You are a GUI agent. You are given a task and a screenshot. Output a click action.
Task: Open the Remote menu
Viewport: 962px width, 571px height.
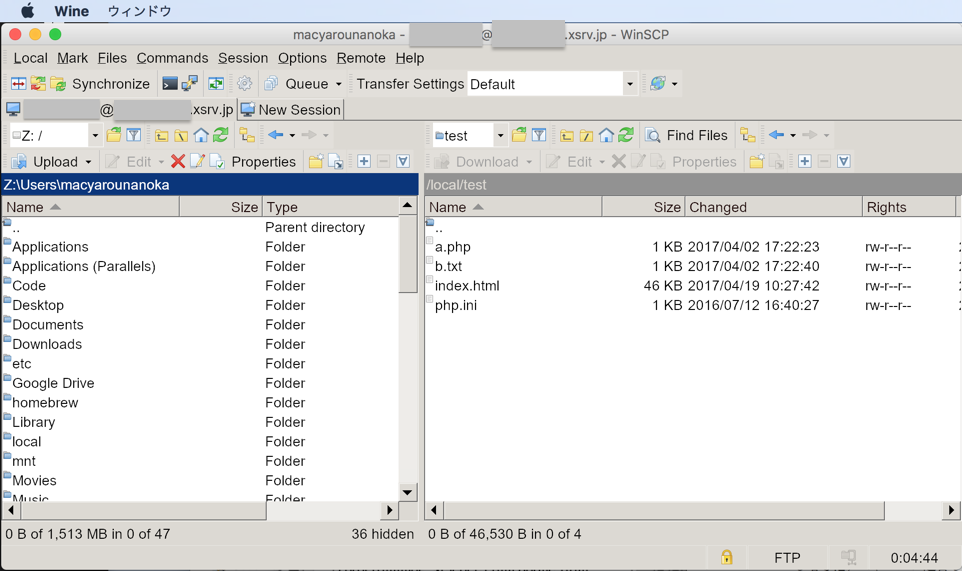[x=361, y=58]
